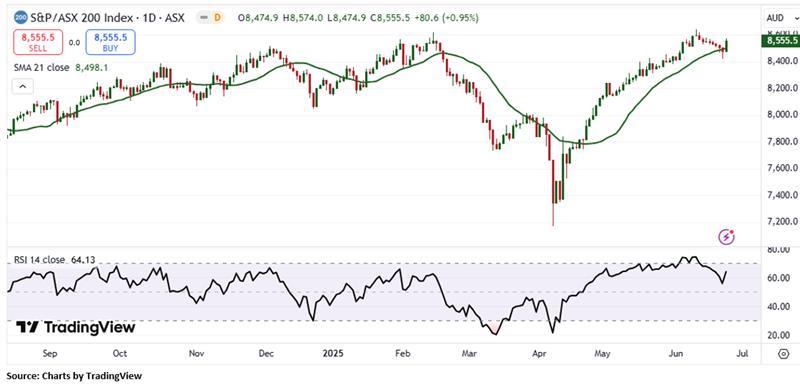Click the Source: Charts by TradingView caption
This screenshot has width=800, height=389.
[74, 376]
